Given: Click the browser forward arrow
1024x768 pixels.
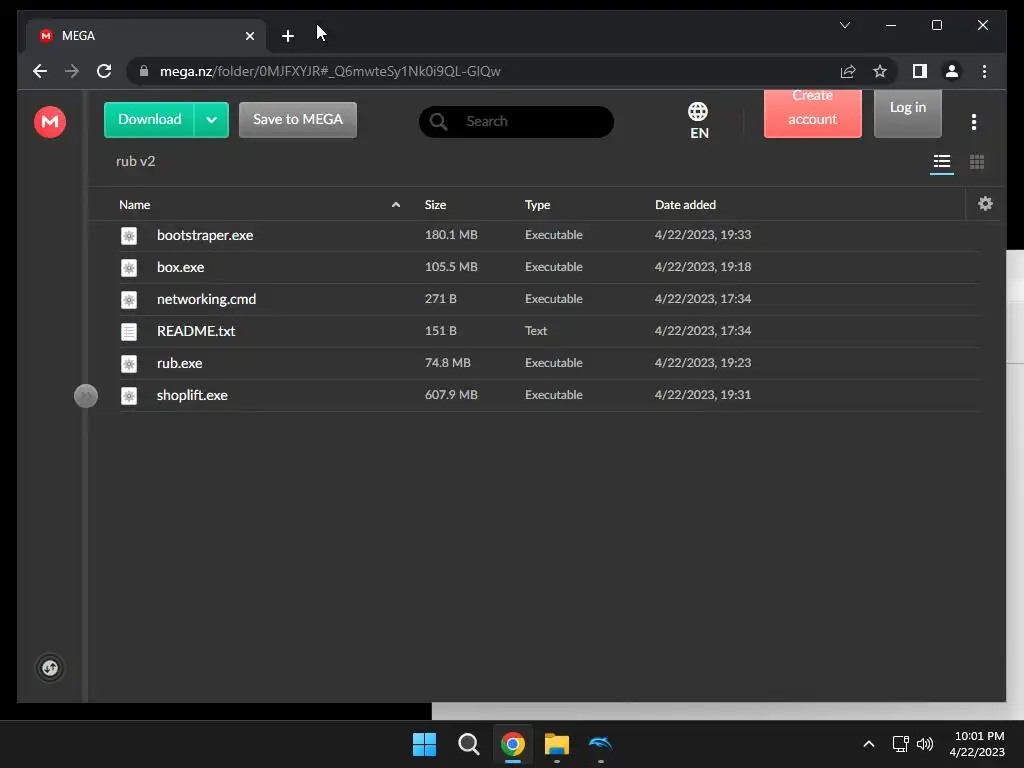Looking at the screenshot, I should pyautogui.click(x=72, y=71).
